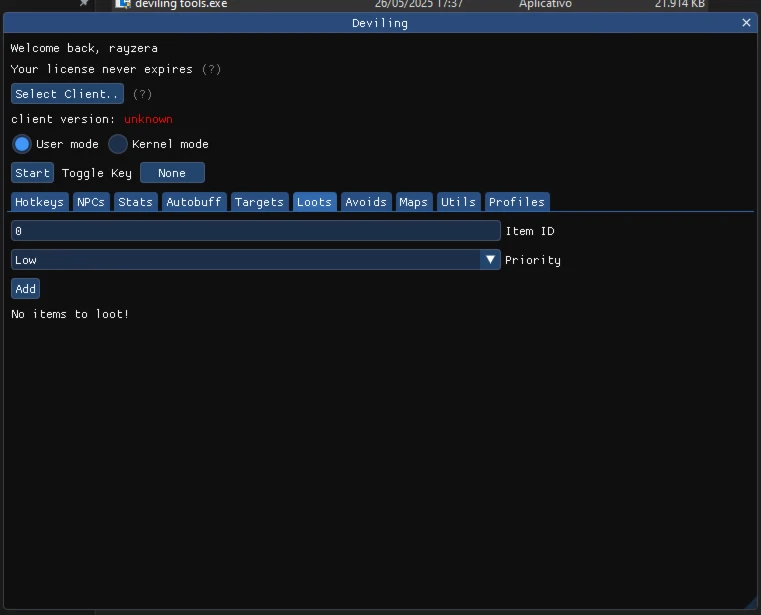Show help next to license expiry text
761x615 pixels.
pyautogui.click(x=211, y=69)
